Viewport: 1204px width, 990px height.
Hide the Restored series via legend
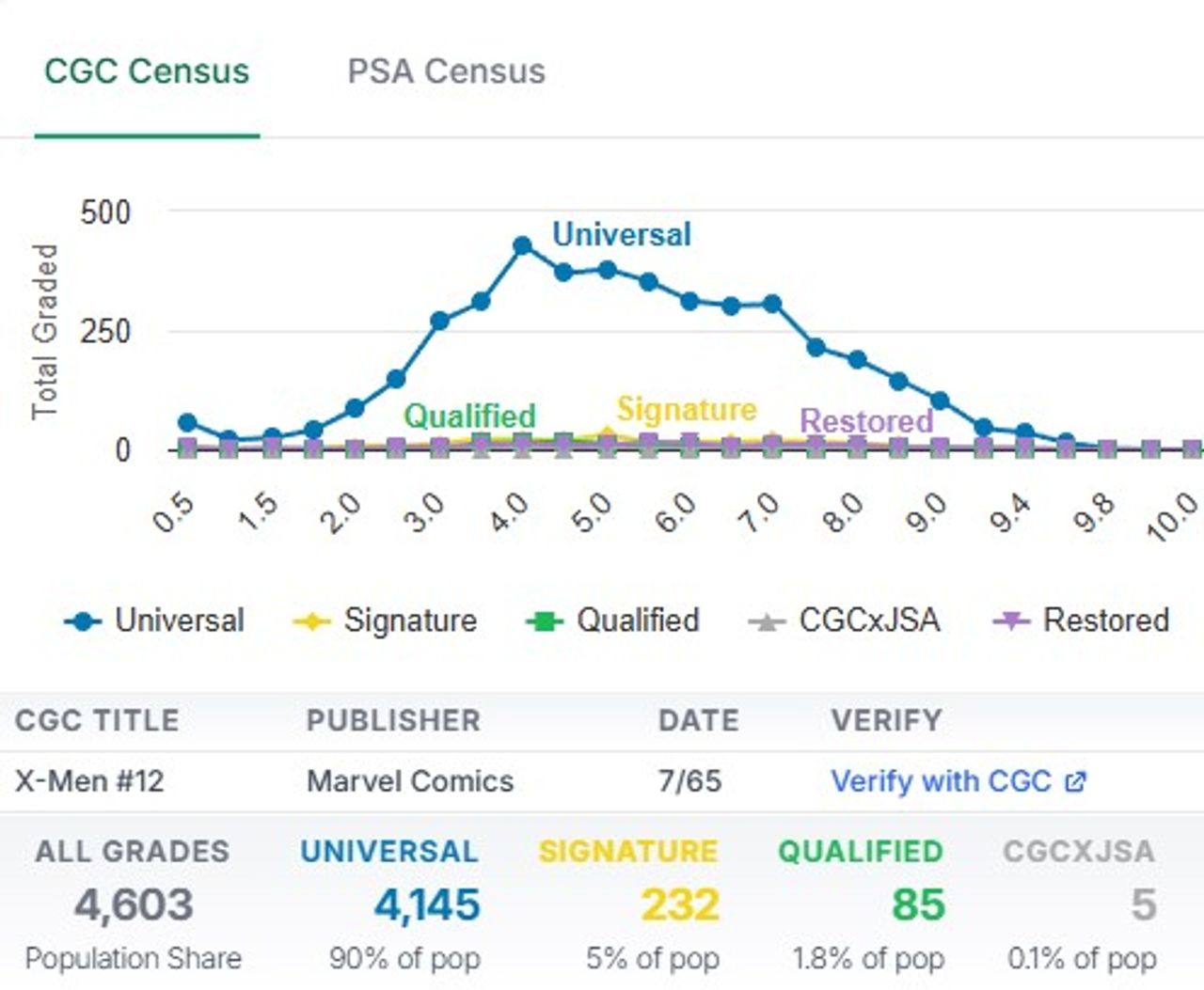(1106, 621)
